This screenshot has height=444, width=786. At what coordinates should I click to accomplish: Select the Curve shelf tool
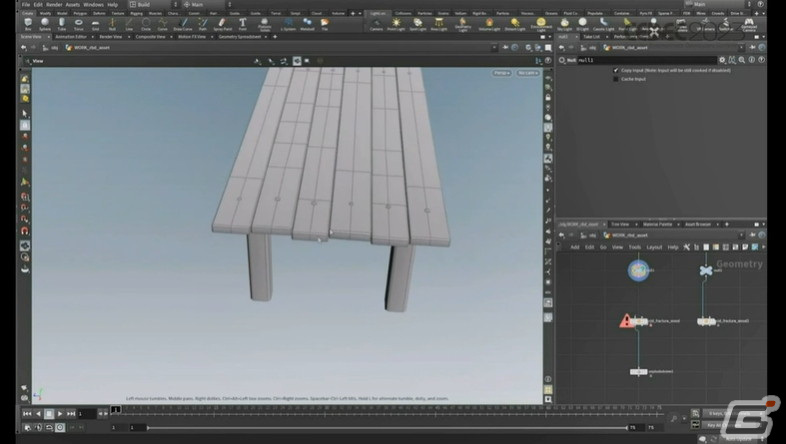(163, 24)
